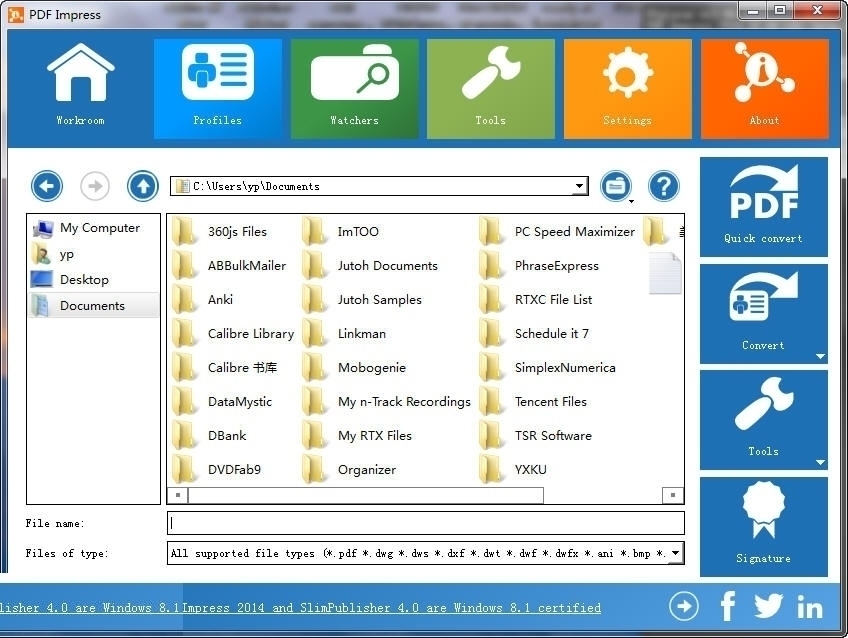This screenshot has width=848, height=638.
Task: Expand the path dropdown for C:\Users\yp\Documents
Action: [579, 186]
